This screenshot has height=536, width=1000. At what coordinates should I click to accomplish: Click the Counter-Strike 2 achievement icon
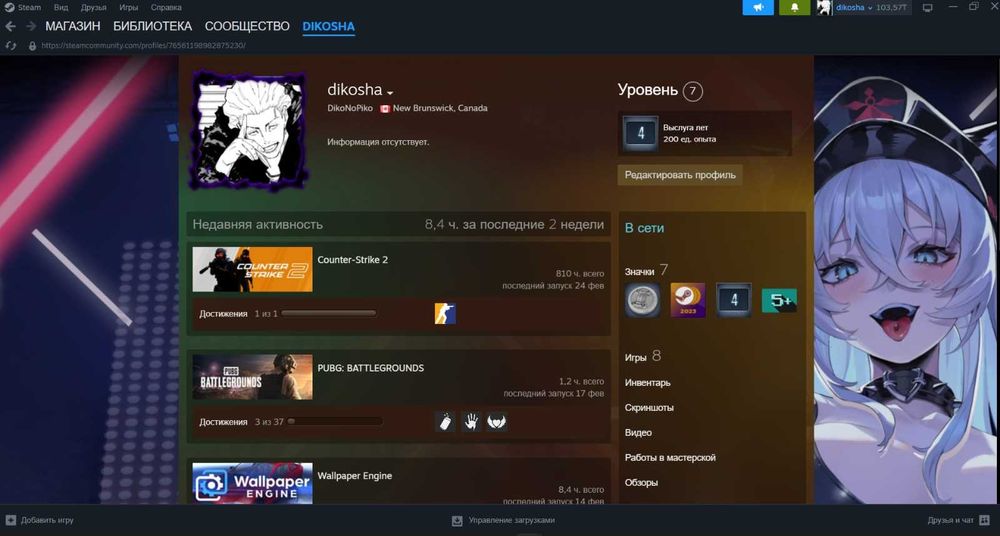pos(445,313)
